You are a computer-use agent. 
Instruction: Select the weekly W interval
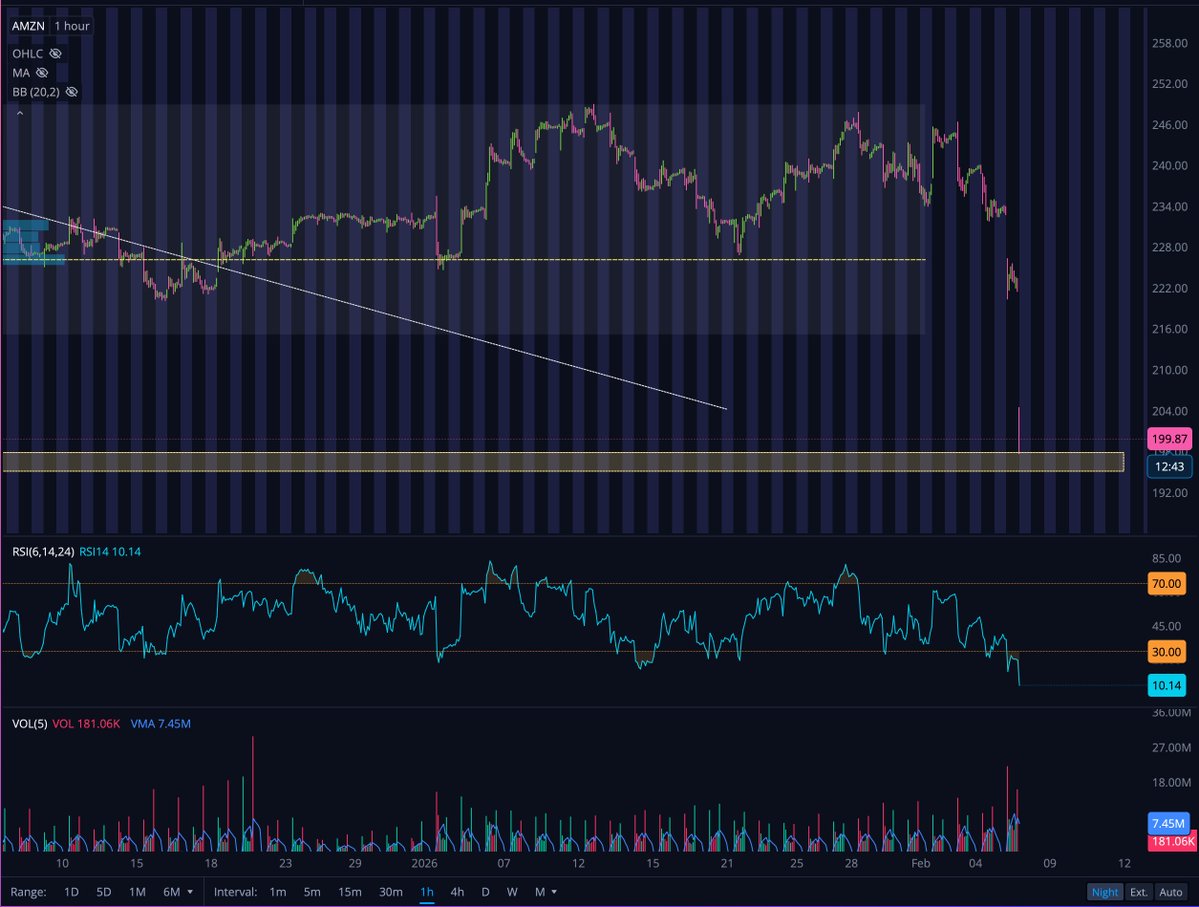tap(512, 891)
